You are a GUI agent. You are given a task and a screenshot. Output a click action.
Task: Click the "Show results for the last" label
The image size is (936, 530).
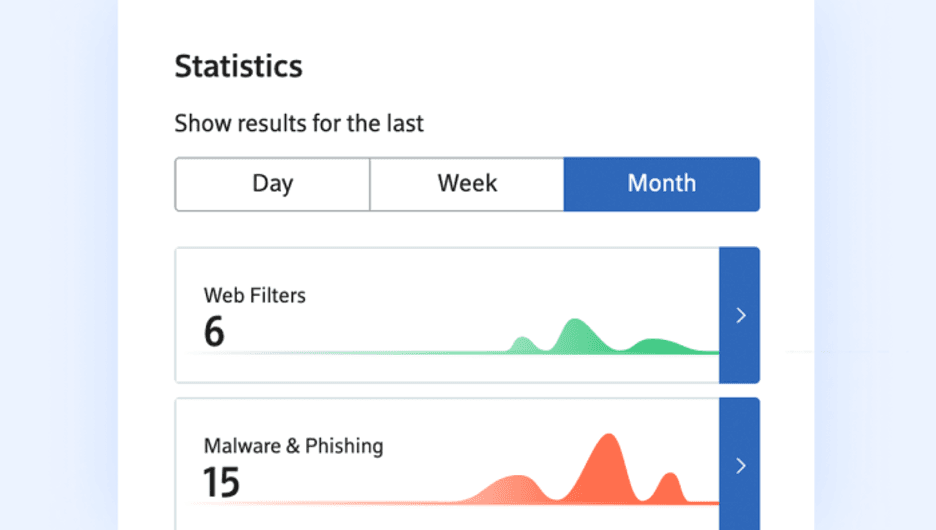[299, 124]
